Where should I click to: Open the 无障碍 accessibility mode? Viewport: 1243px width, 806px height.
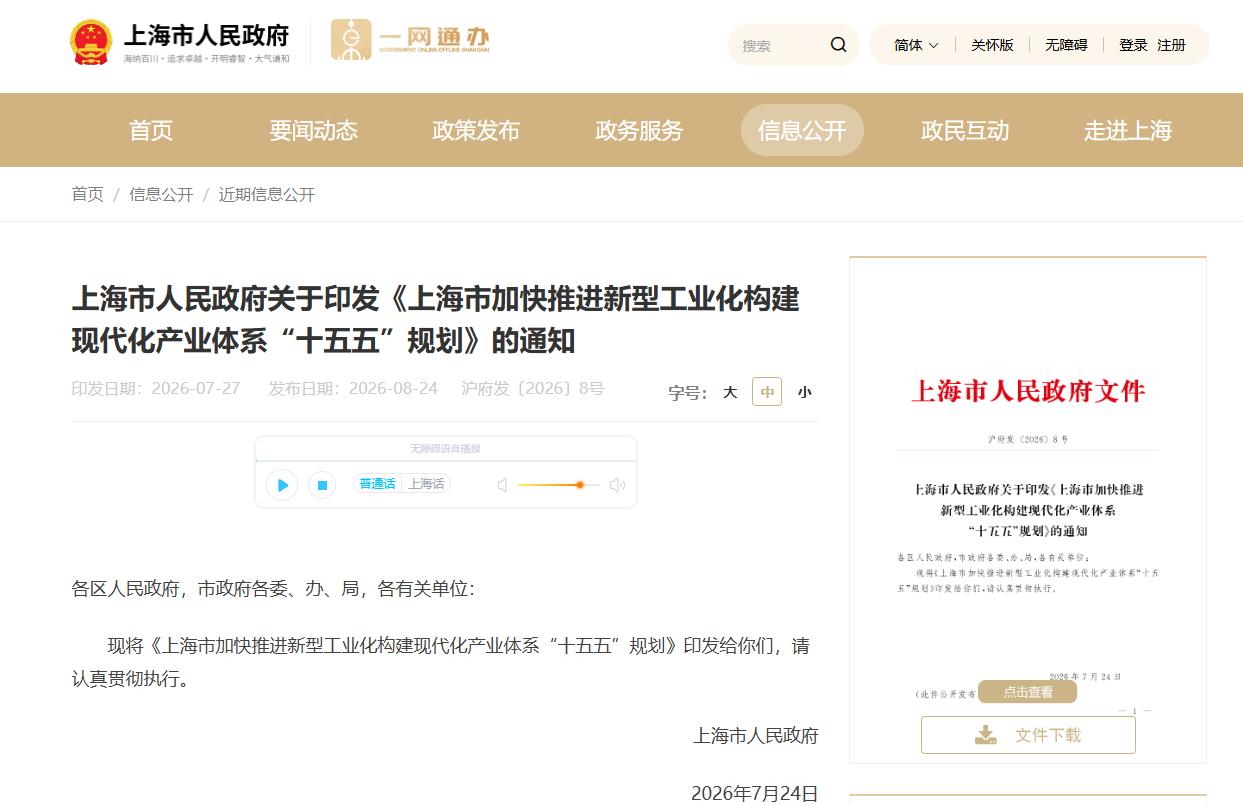pyautogui.click(x=1066, y=45)
